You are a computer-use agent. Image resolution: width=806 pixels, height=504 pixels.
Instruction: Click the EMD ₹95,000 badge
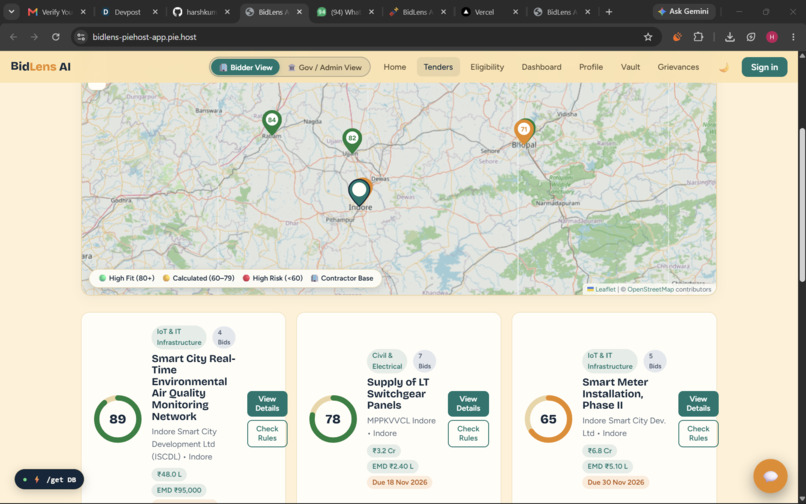tap(179, 490)
